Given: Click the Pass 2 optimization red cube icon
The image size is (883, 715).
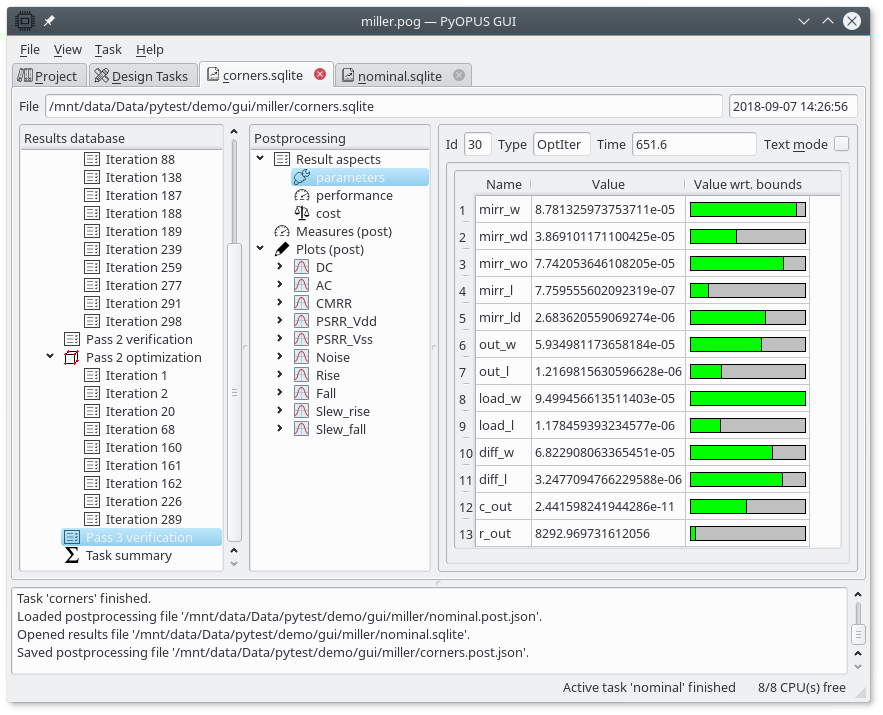Looking at the screenshot, I should pyautogui.click(x=72, y=358).
